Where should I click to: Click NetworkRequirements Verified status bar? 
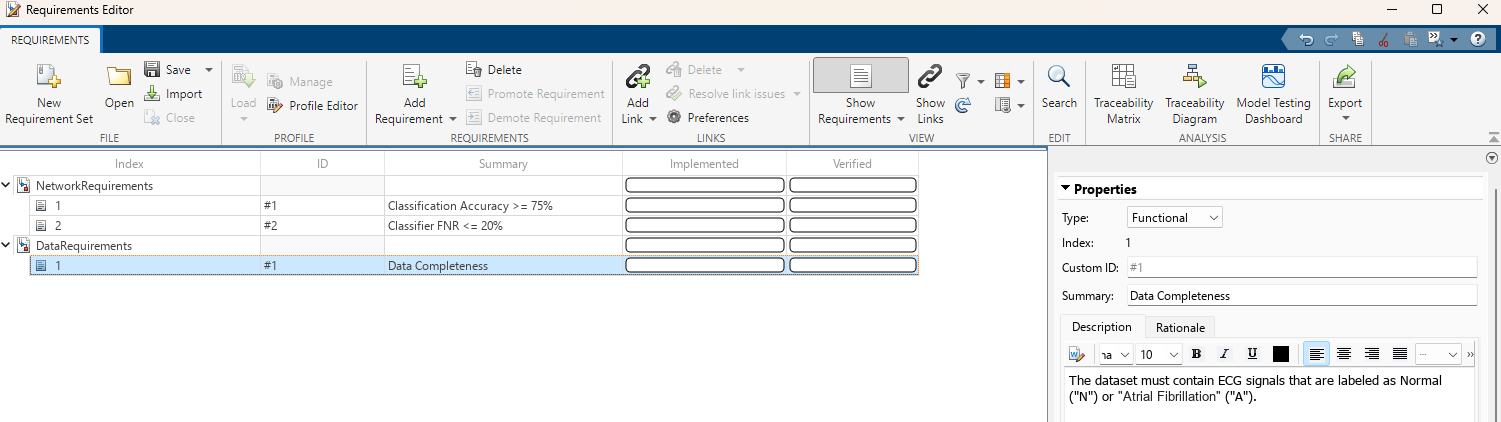tap(852, 185)
